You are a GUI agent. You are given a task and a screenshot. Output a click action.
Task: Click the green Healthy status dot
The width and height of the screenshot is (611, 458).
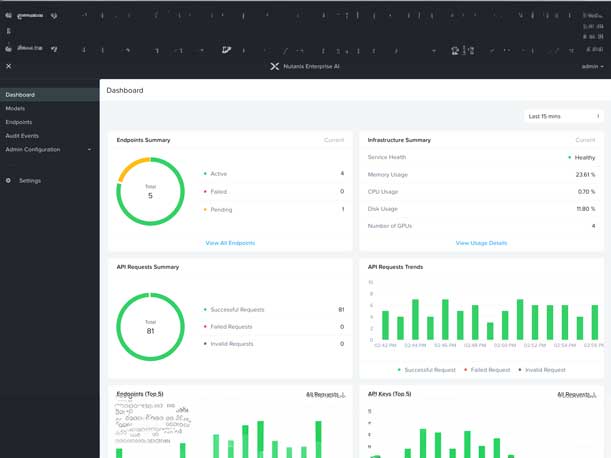tap(570, 157)
